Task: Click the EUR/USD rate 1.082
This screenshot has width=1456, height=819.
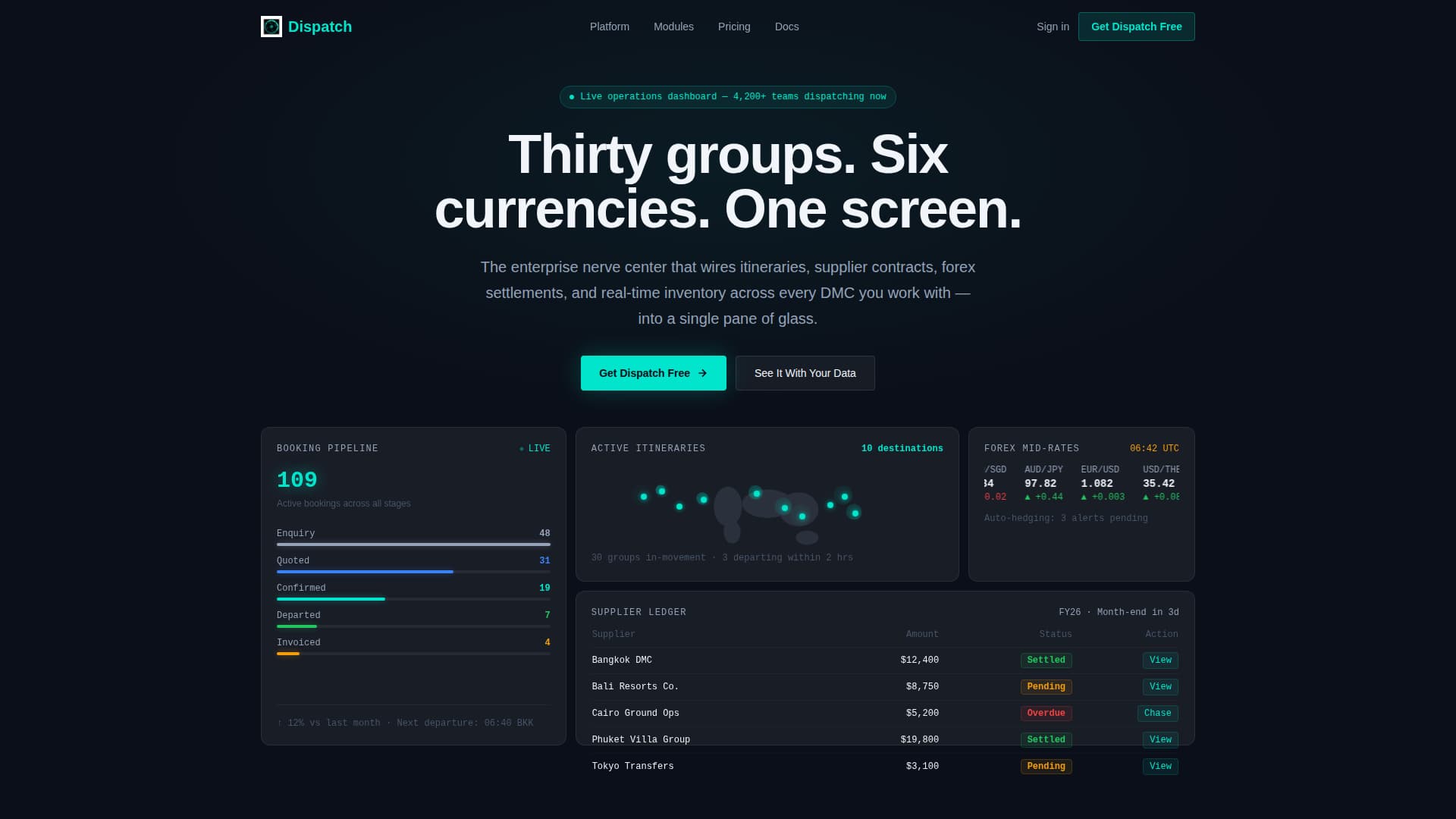Action: pos(1097,483)
